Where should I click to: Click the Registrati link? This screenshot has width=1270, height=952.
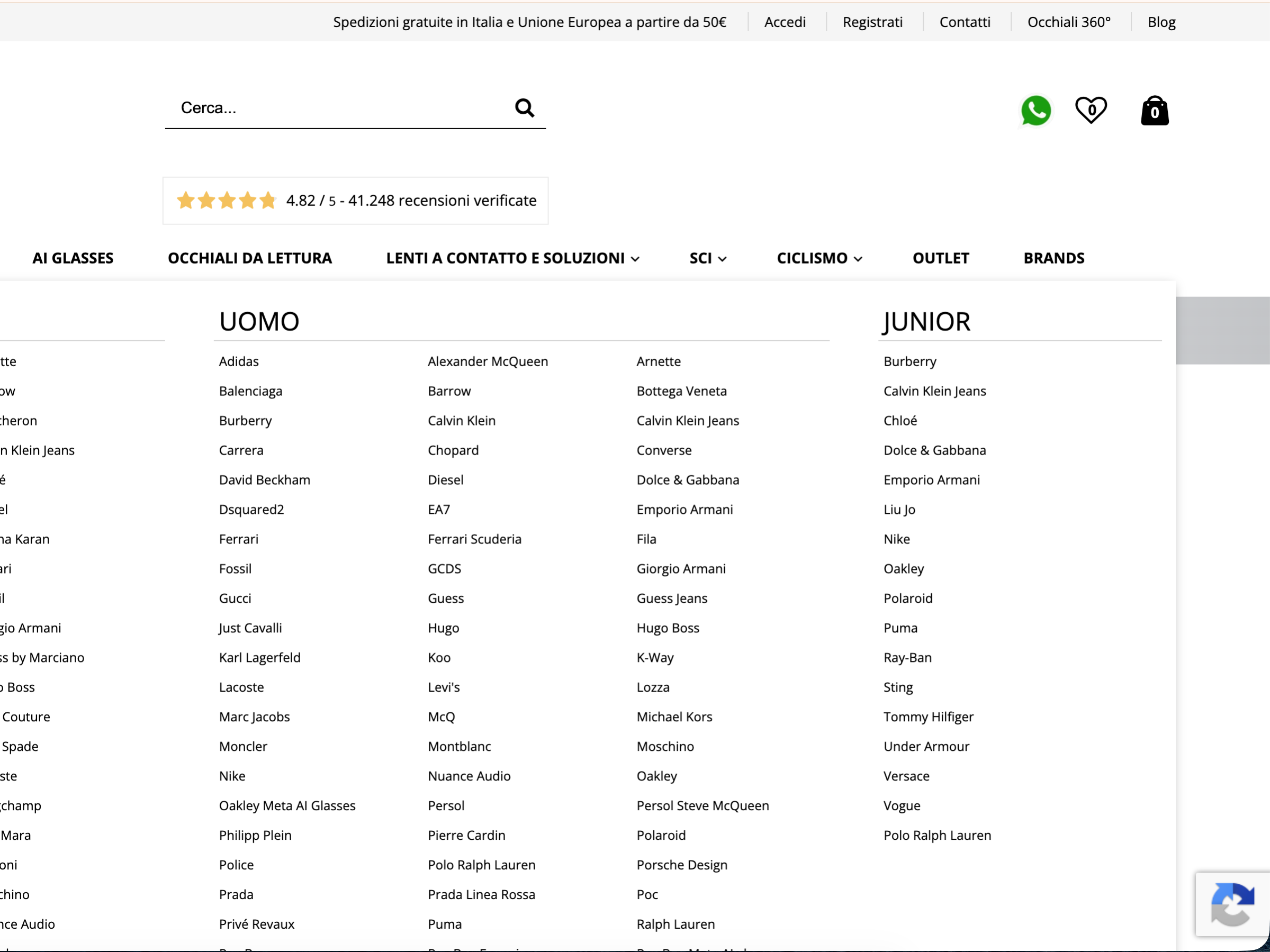[872, 22]
